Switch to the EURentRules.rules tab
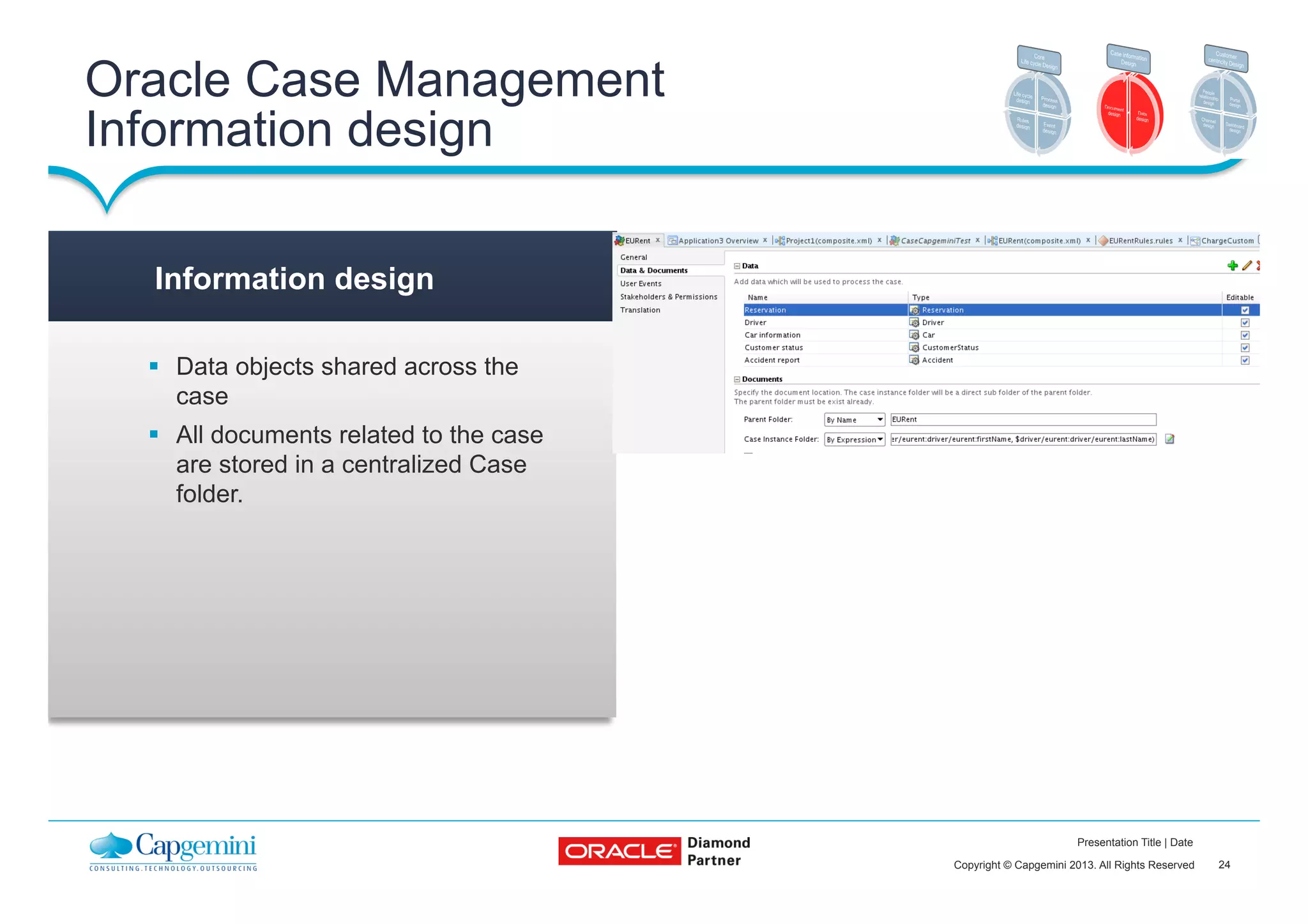Screen dimensions: 1308x924 tap(1141, 241)
